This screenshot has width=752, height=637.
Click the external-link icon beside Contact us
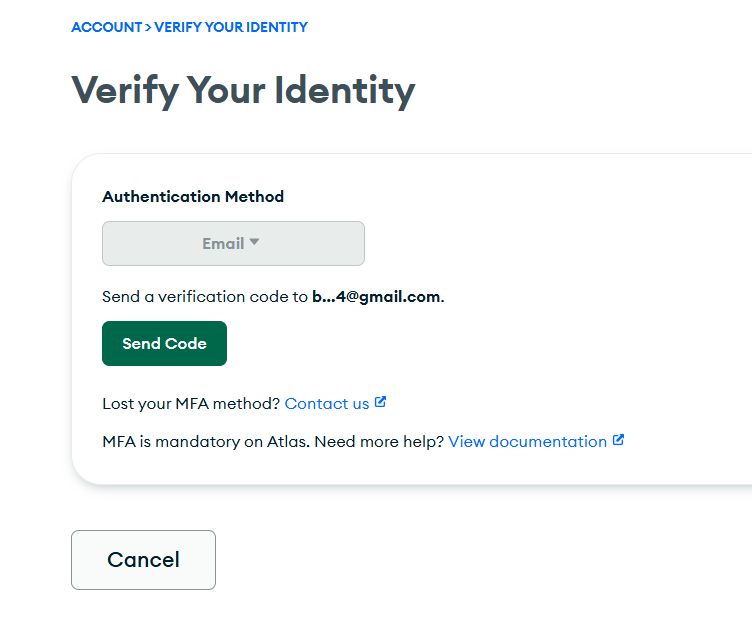click(x=381, y=403)
